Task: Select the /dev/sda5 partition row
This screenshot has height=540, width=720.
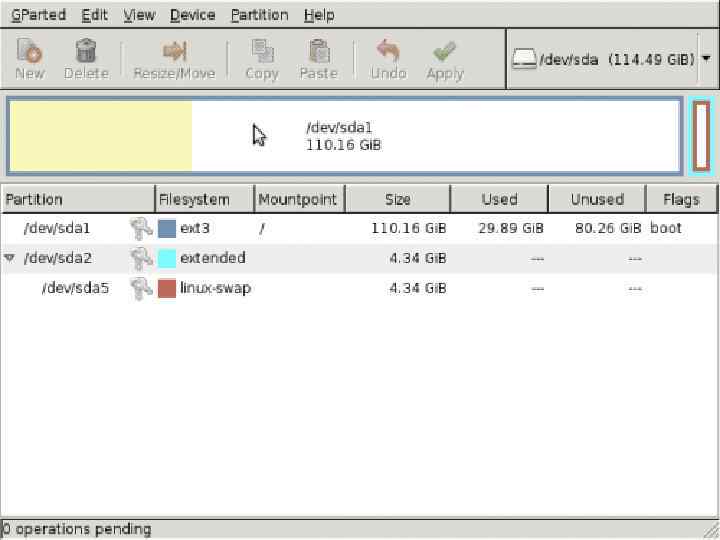Action: [359, 288]
